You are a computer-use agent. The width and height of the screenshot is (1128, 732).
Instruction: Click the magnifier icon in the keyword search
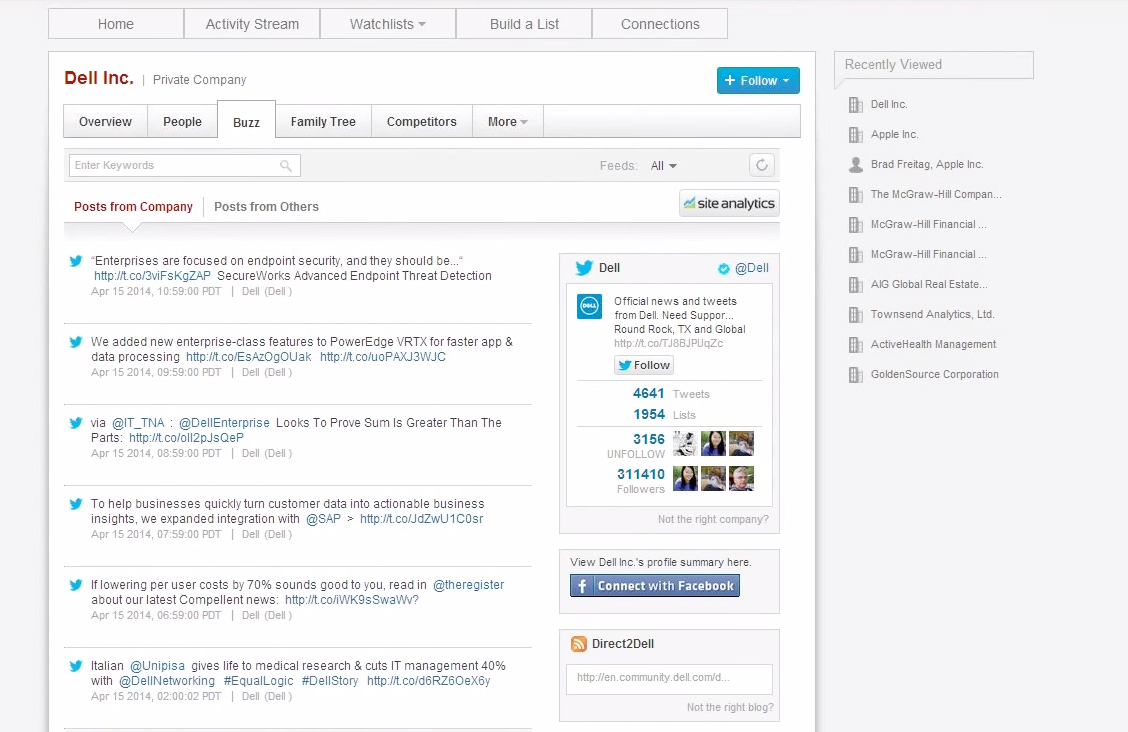point(286,165)
